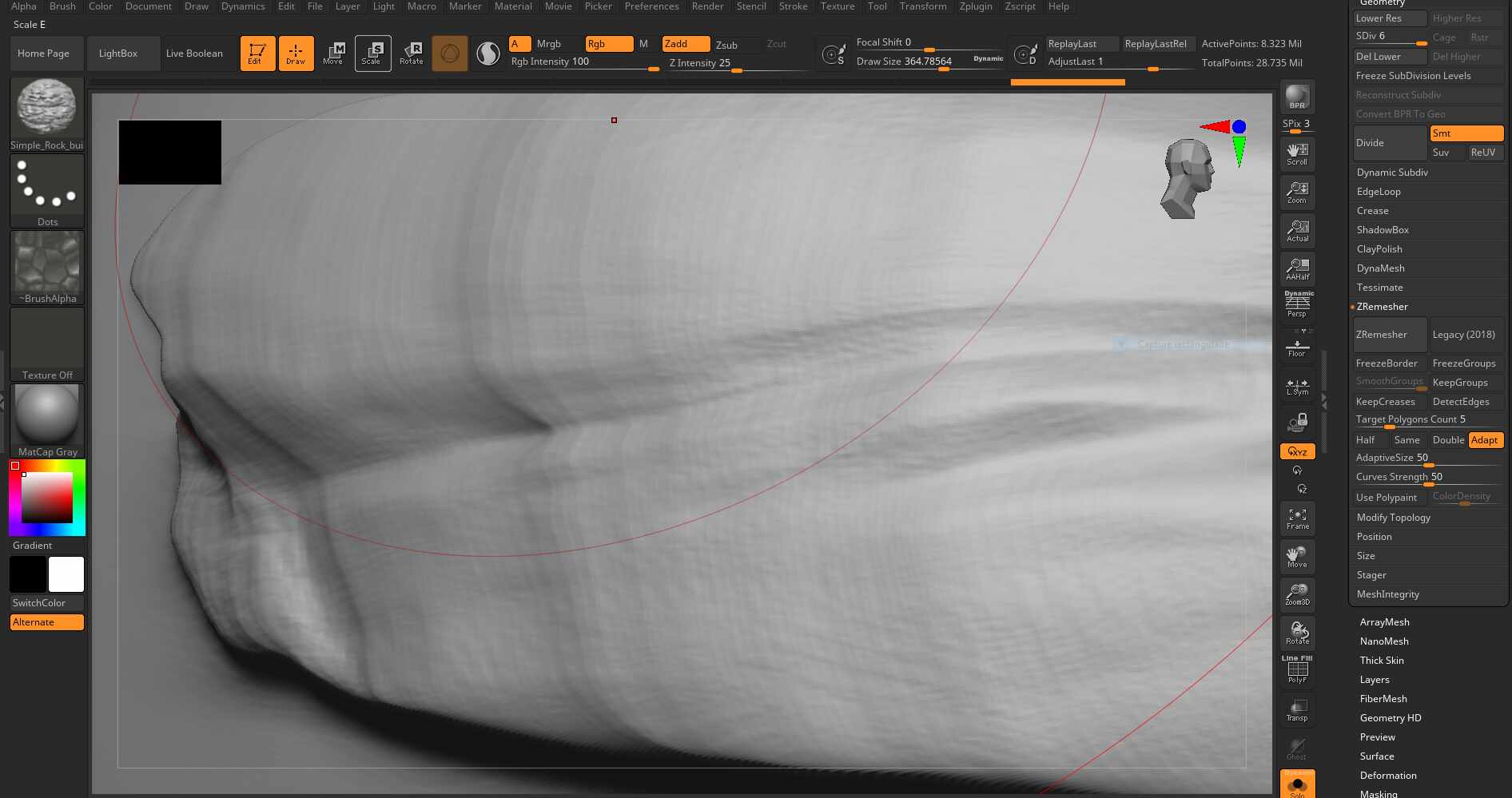
Task: Click the ZRemesher button to retopologize
Action: coord(1389,334)
